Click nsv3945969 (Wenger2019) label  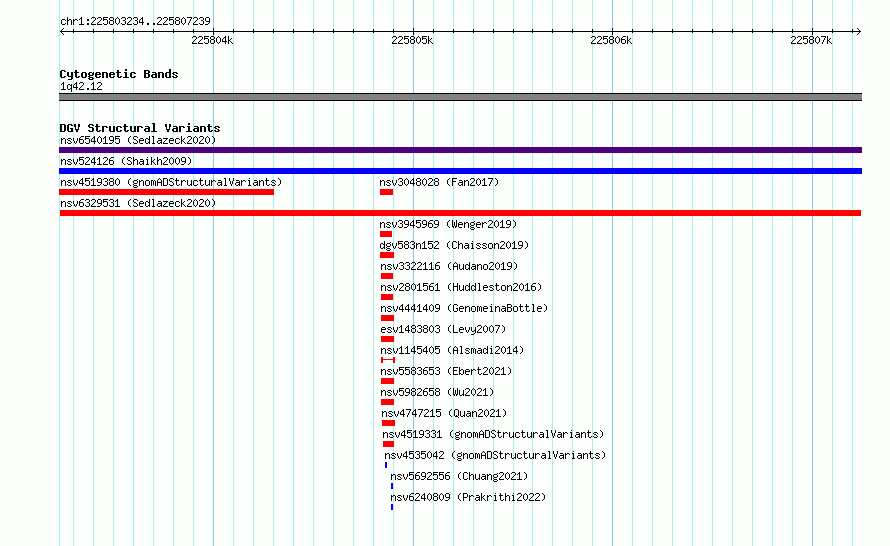(x=448, y=224)
